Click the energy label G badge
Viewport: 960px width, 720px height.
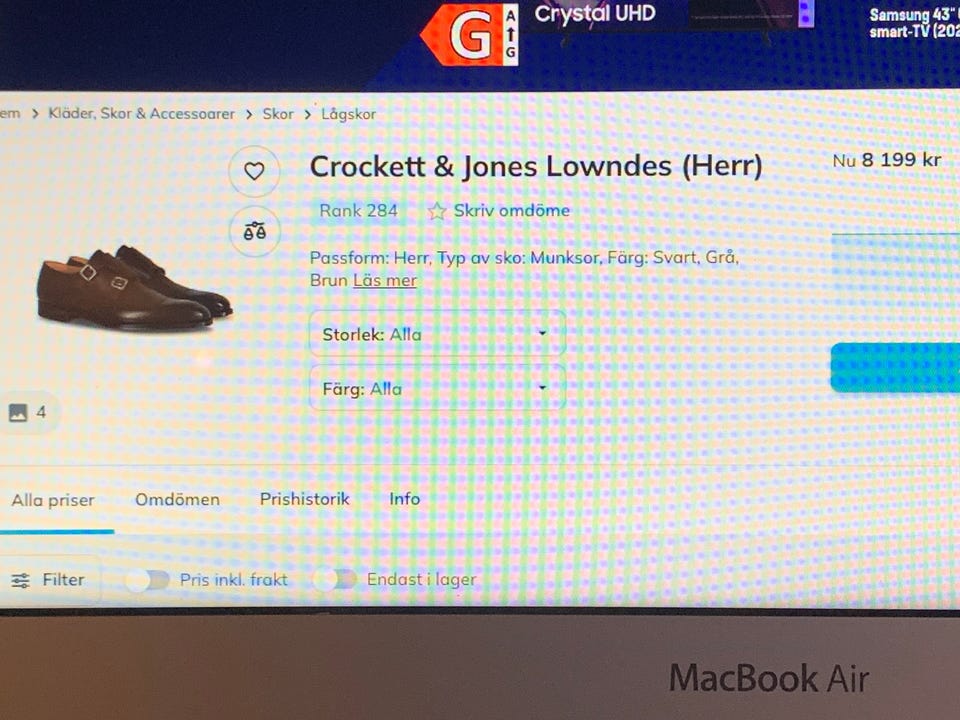[470, 34]
